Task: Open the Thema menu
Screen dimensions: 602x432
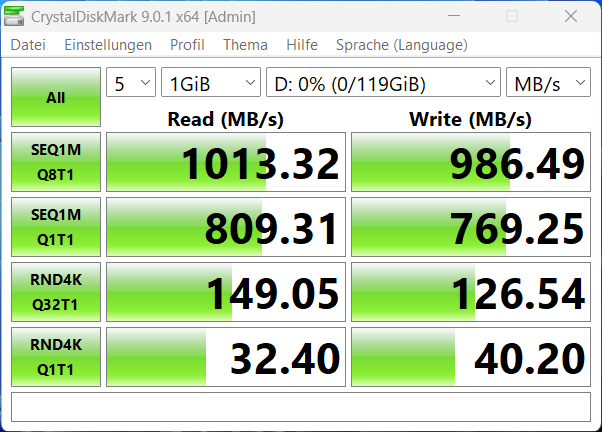Action: tap(245, 45)
